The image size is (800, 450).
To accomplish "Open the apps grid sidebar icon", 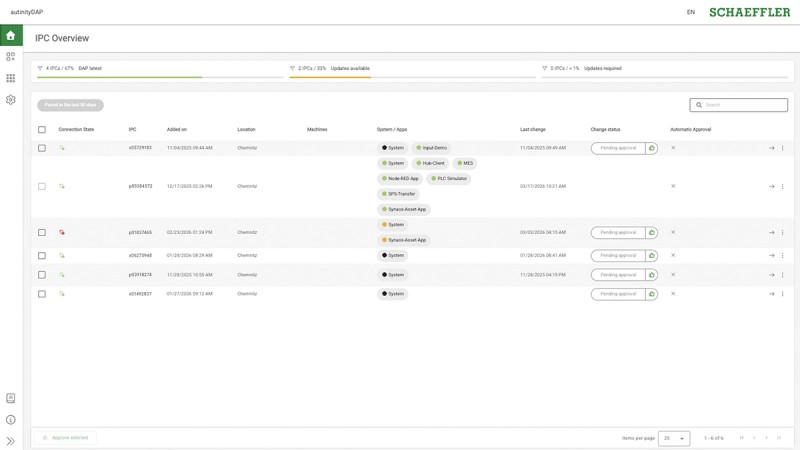I will point(11,78).
